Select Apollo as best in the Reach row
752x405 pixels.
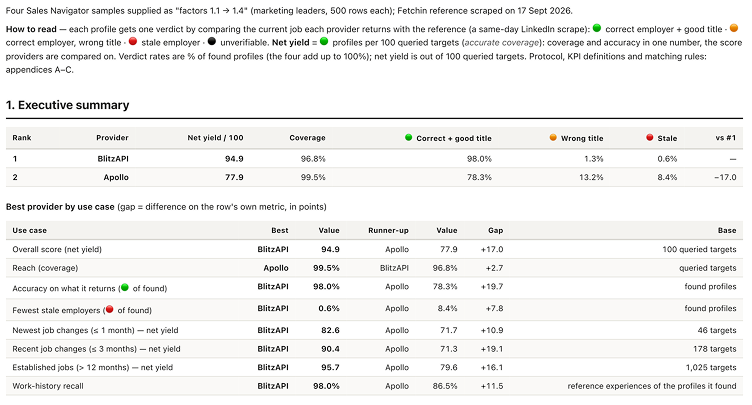(x=276, y=268)
